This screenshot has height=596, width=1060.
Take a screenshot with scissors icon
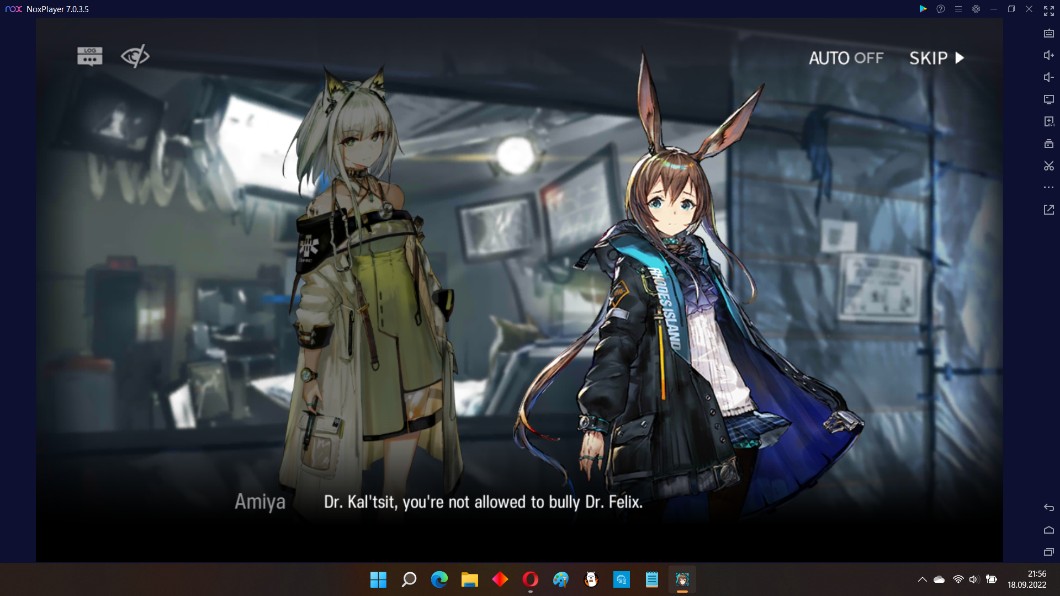point(1049,166)
